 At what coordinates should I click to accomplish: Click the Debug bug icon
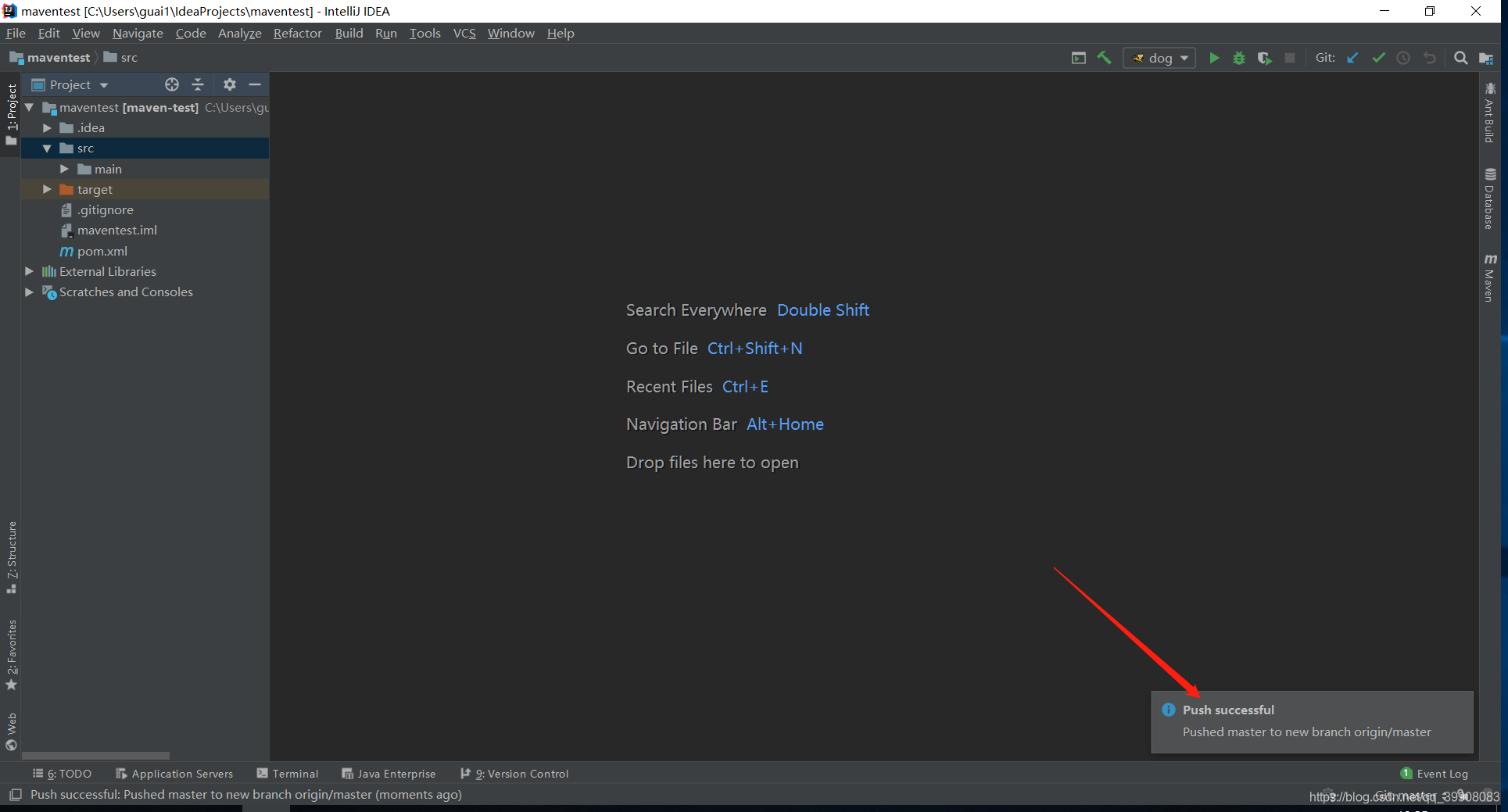(x=1239, y=58)
